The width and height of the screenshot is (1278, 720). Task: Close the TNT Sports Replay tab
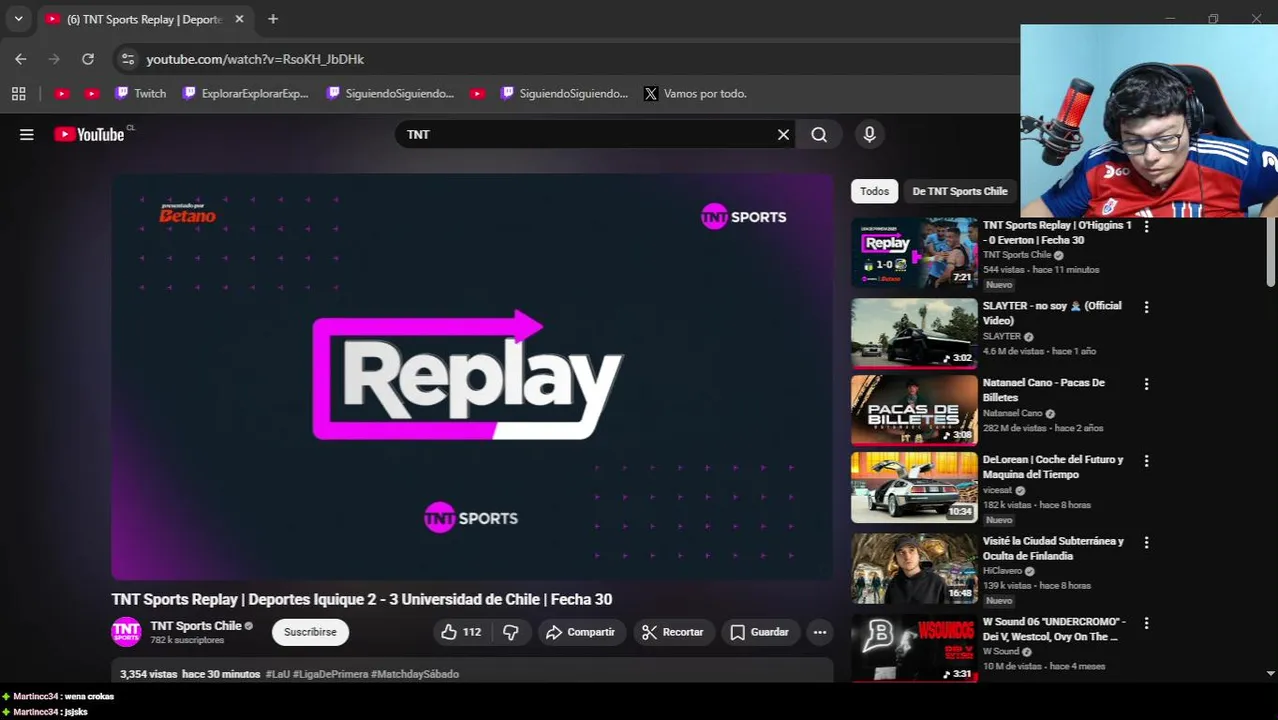239,19
